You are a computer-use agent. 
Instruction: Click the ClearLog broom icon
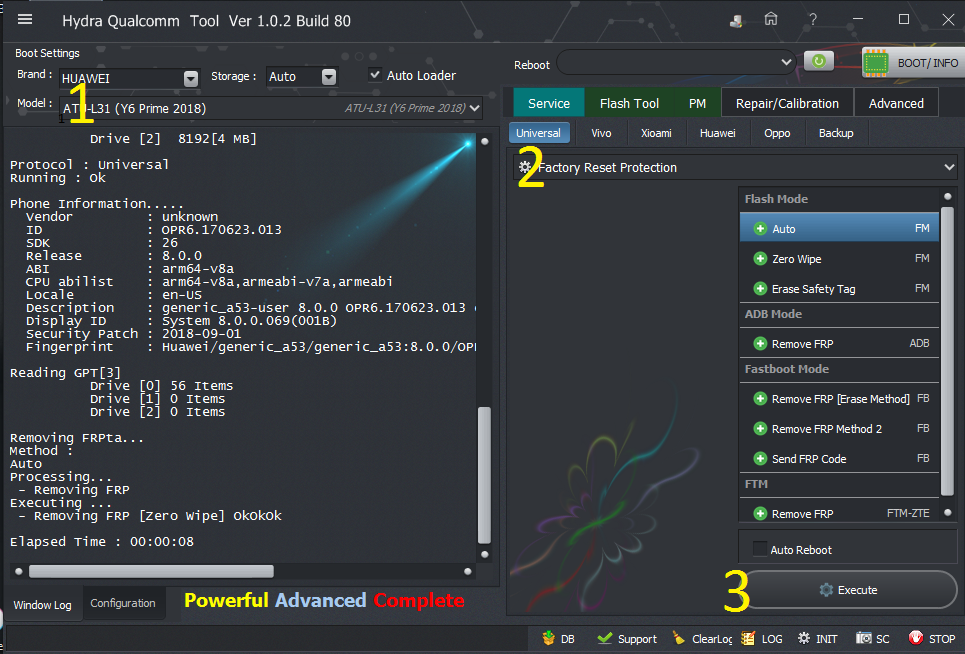pyautogui.click(x=679, y=639)
